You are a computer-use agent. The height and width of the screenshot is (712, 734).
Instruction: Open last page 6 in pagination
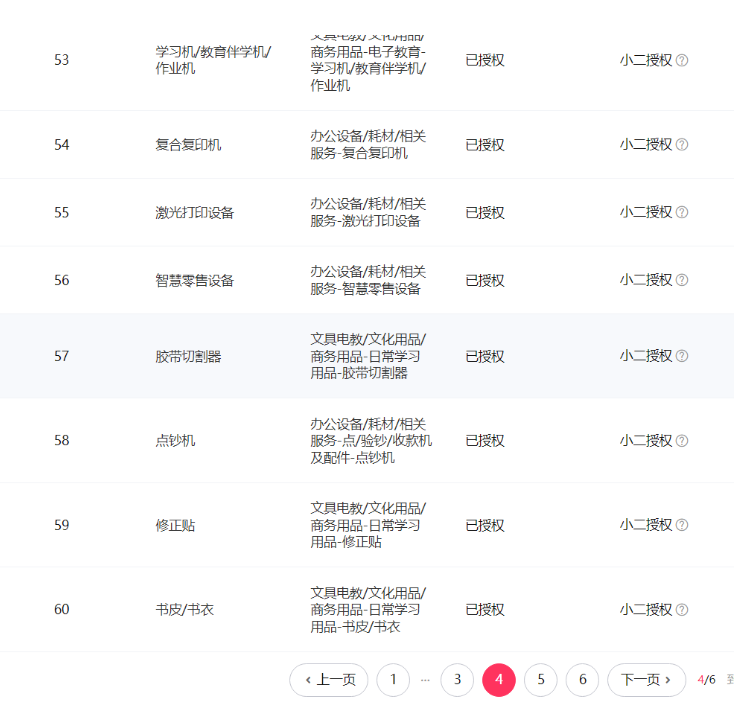coord(582,680)
